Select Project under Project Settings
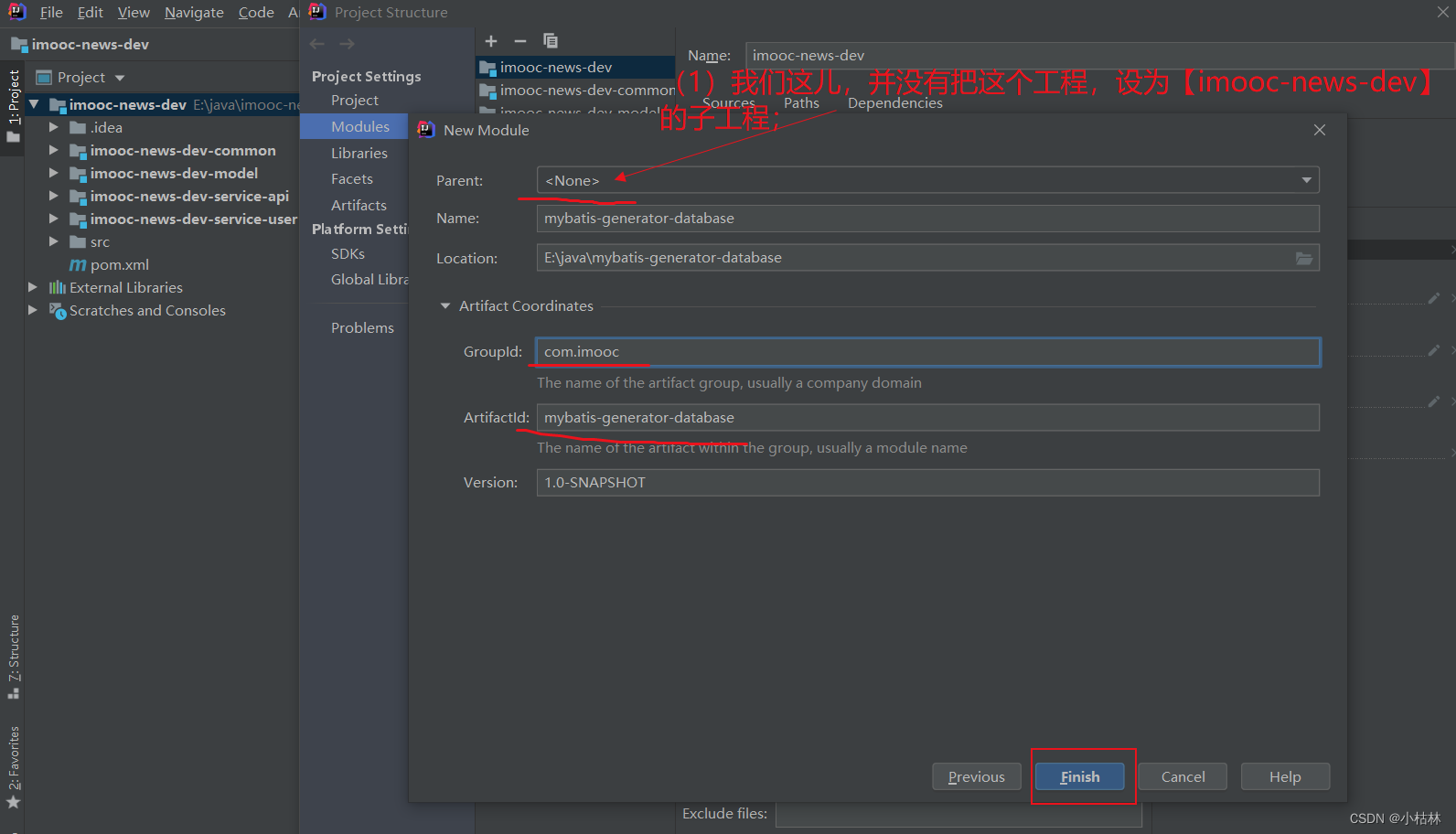Viewport: 1456px width, 834px height. point(355,101)
